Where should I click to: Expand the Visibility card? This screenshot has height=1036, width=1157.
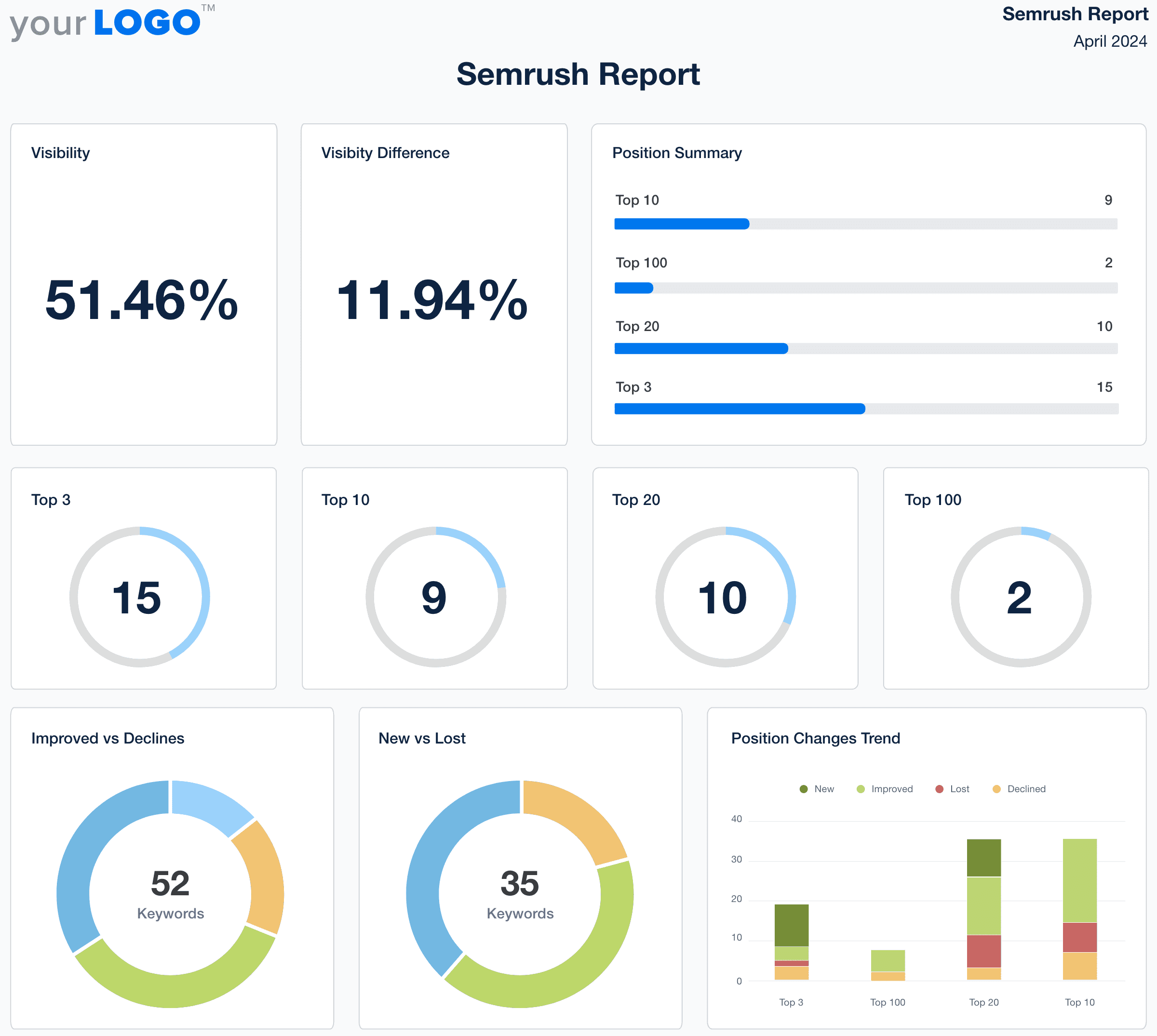tap(60, 153)
